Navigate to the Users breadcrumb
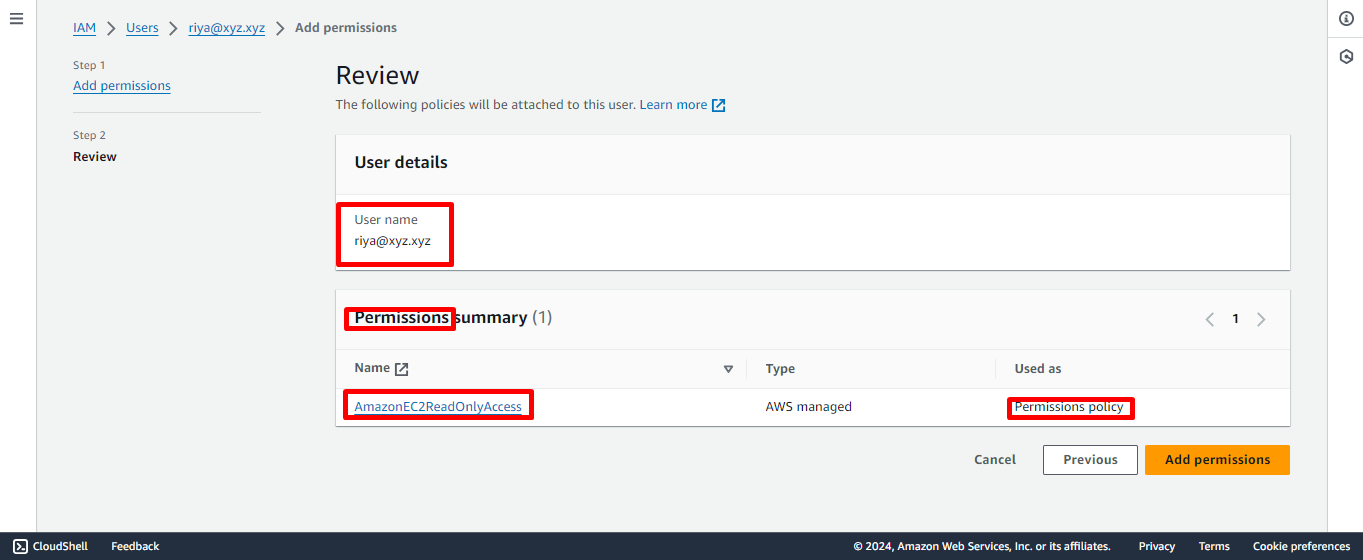This screenshot has height=560, width=1363. [x=142, y=28]
